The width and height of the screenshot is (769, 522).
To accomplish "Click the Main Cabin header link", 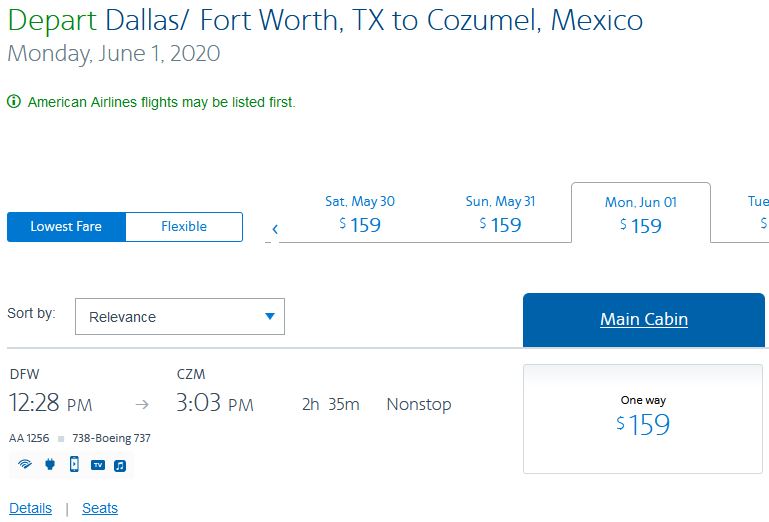I will coord(644,320).
